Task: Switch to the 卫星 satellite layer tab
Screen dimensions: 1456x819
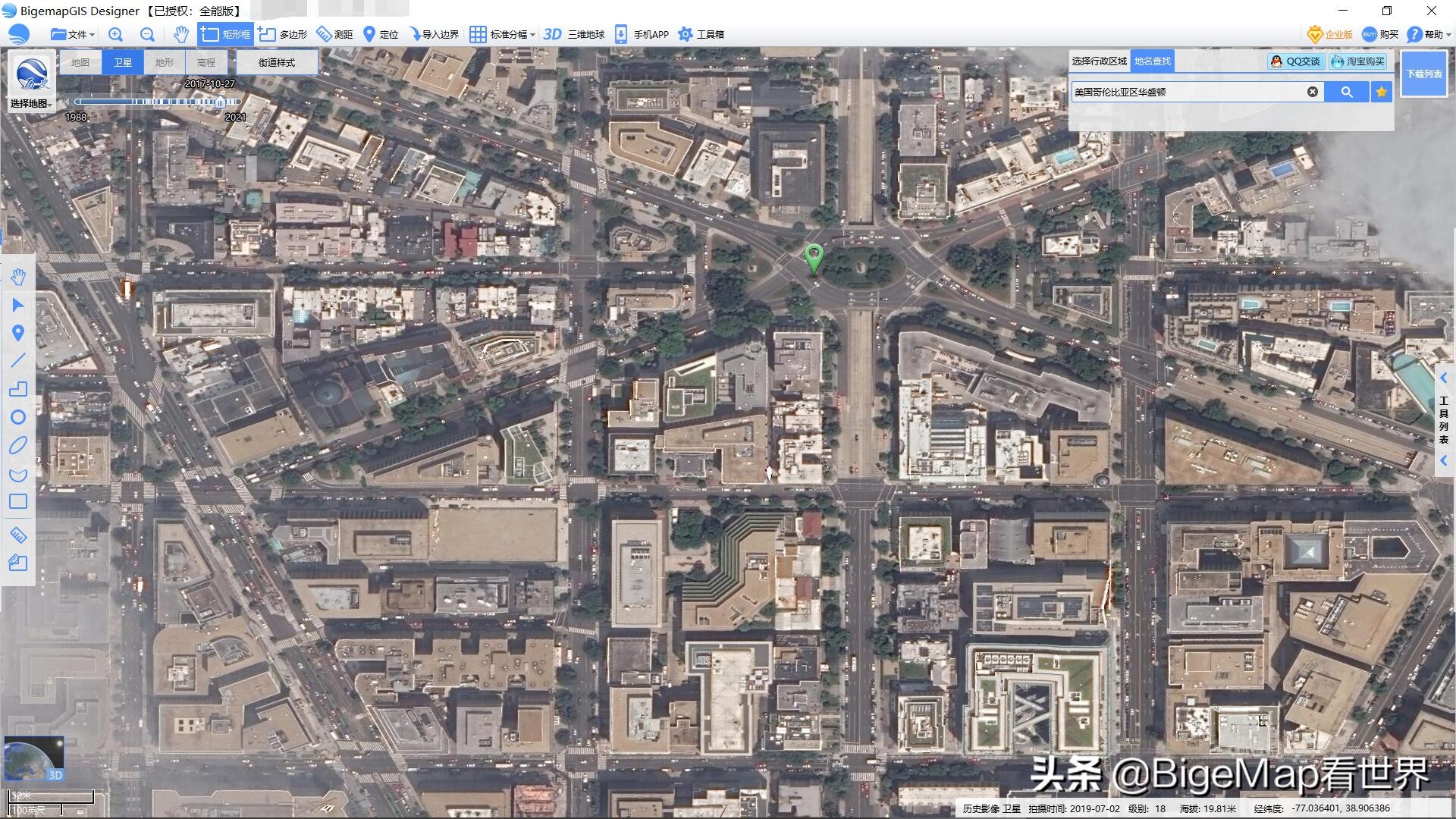Action: click(x=123, y=62)
